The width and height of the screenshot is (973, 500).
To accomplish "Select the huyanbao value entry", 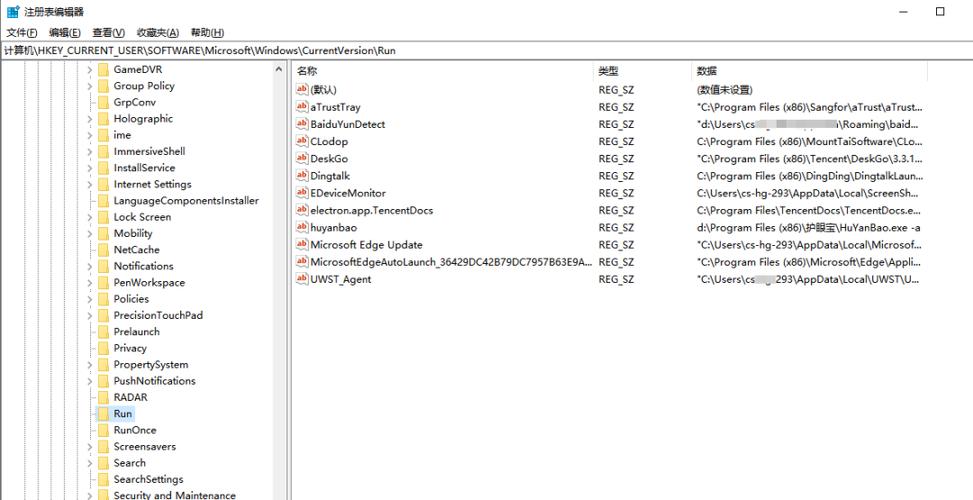I will click(x=333, y=228).
